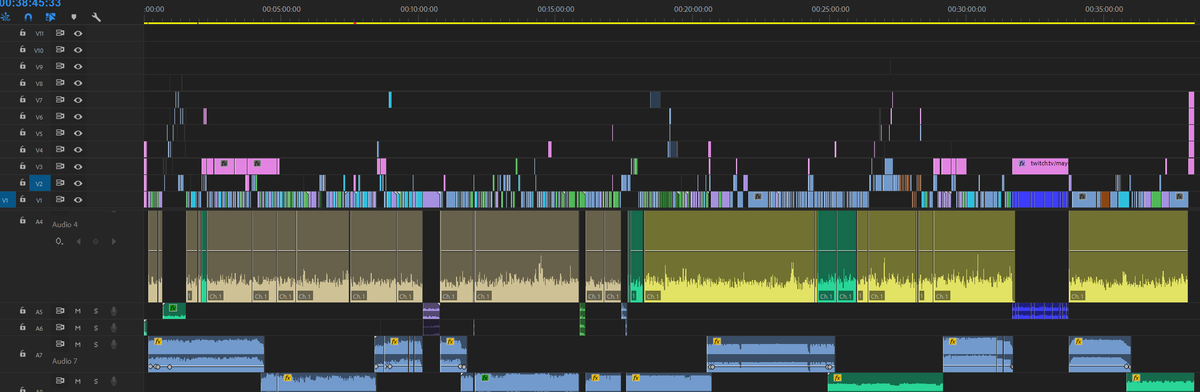Click the 00:25:00:00 mark on time ruler
Screen dimensions: 1200x392
(x=830, y=8)
